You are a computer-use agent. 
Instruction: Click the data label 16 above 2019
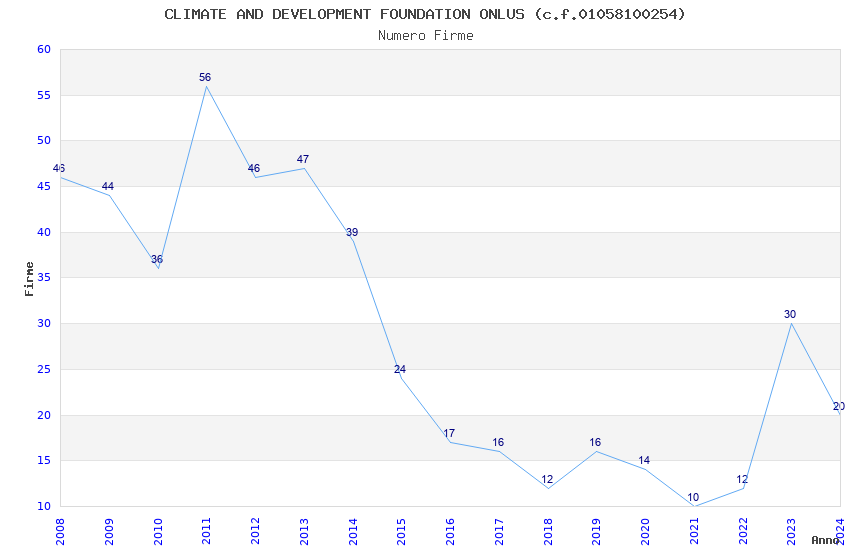(595, 443)
